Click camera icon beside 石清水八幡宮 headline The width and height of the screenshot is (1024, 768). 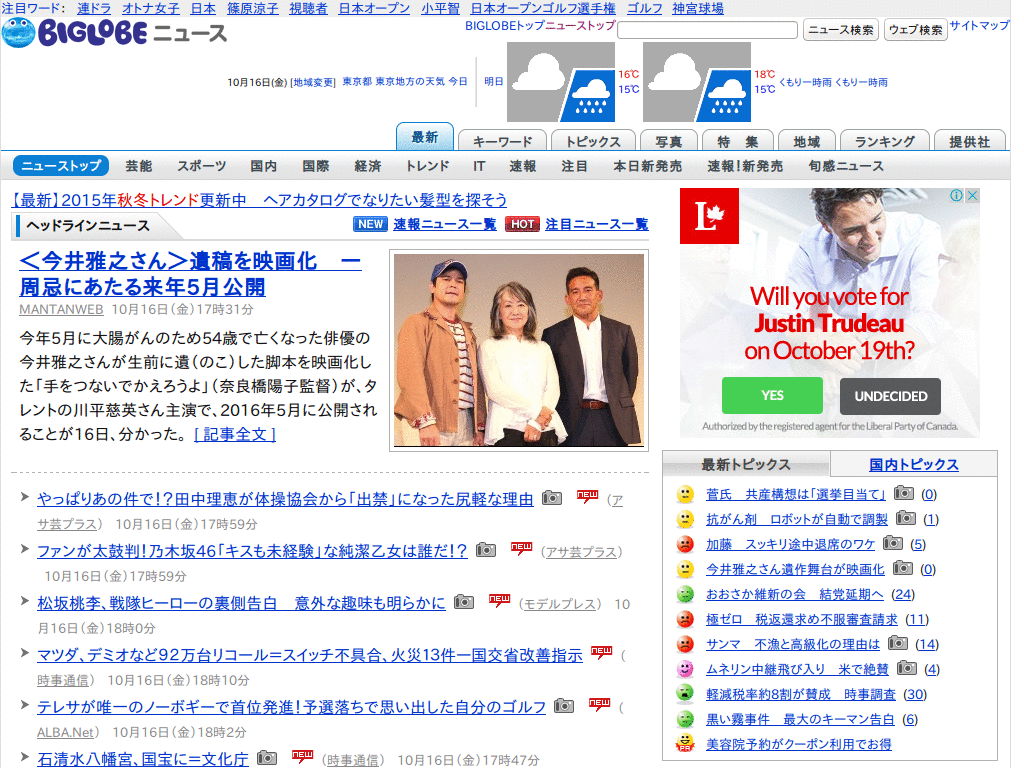tap(266, 758)
